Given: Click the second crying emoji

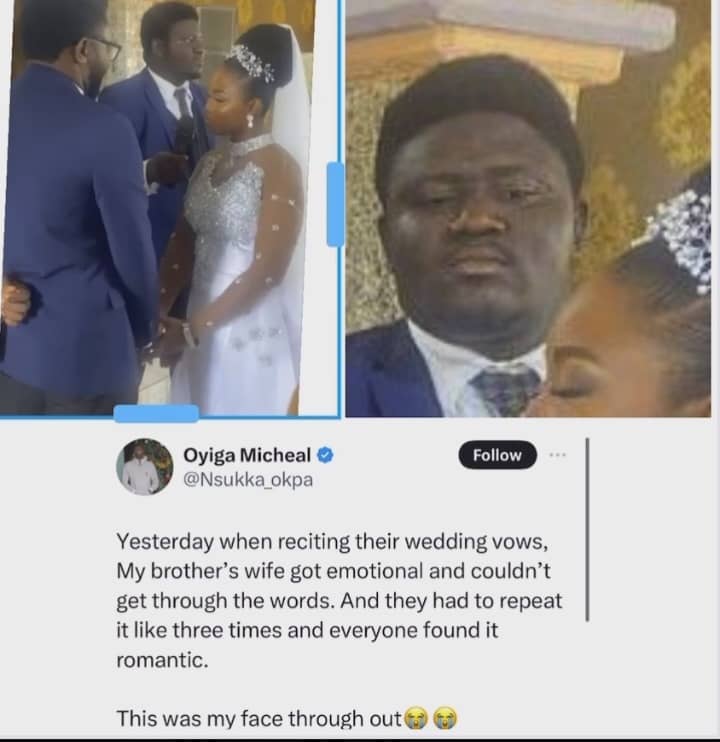Looking at the screenshot, I should click(445, 718).
